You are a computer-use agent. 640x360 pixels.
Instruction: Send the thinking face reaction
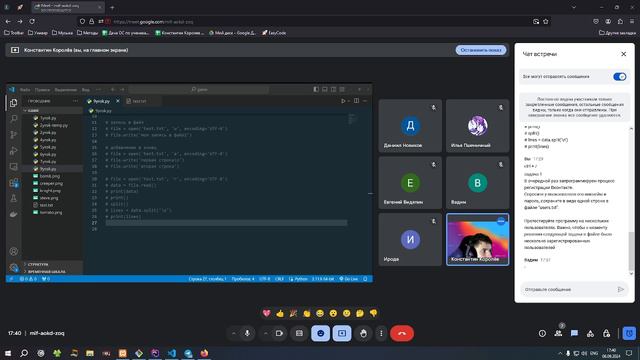pos(360,313)
